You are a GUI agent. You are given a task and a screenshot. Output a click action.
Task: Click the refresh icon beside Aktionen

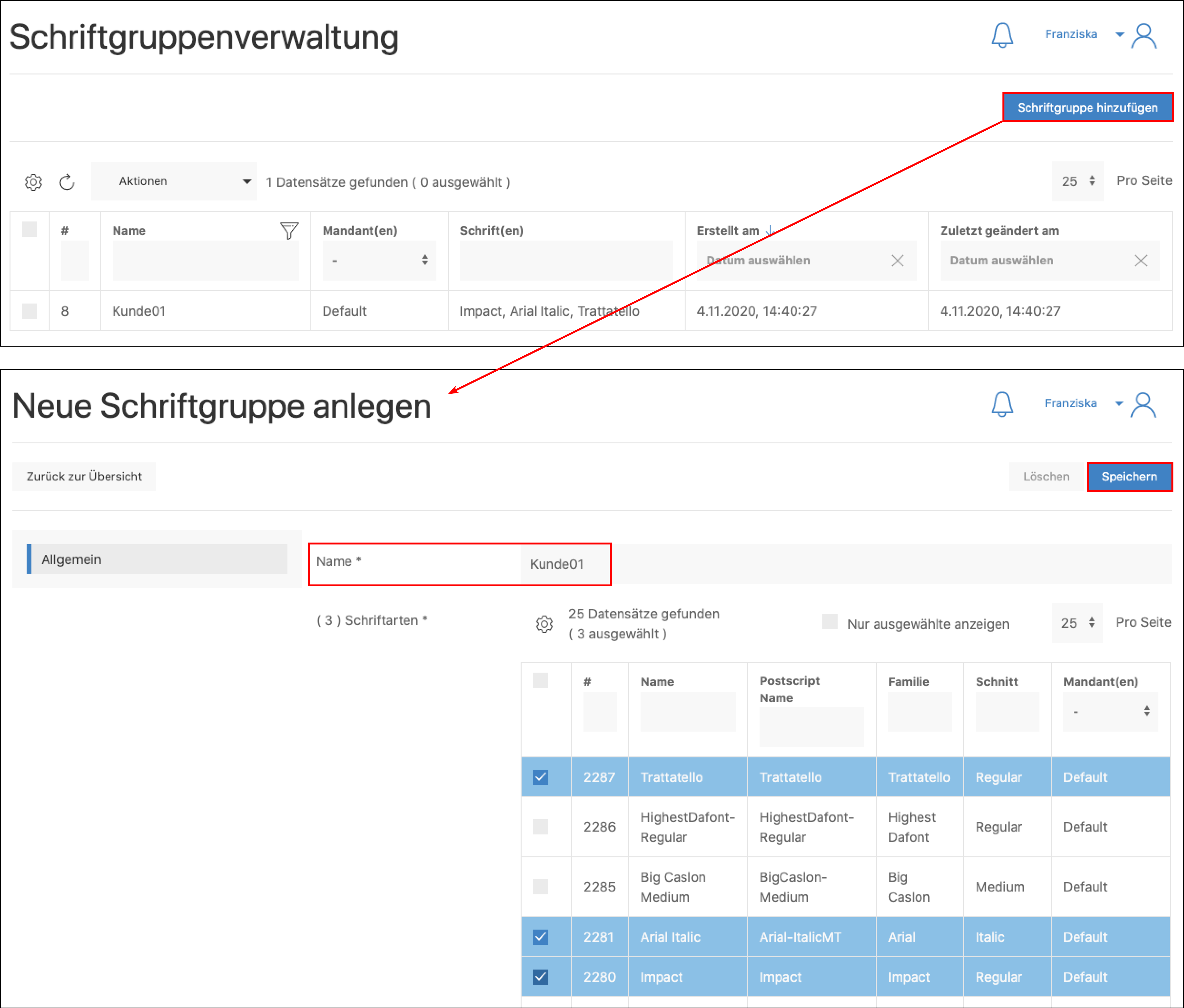click(67, 182)
